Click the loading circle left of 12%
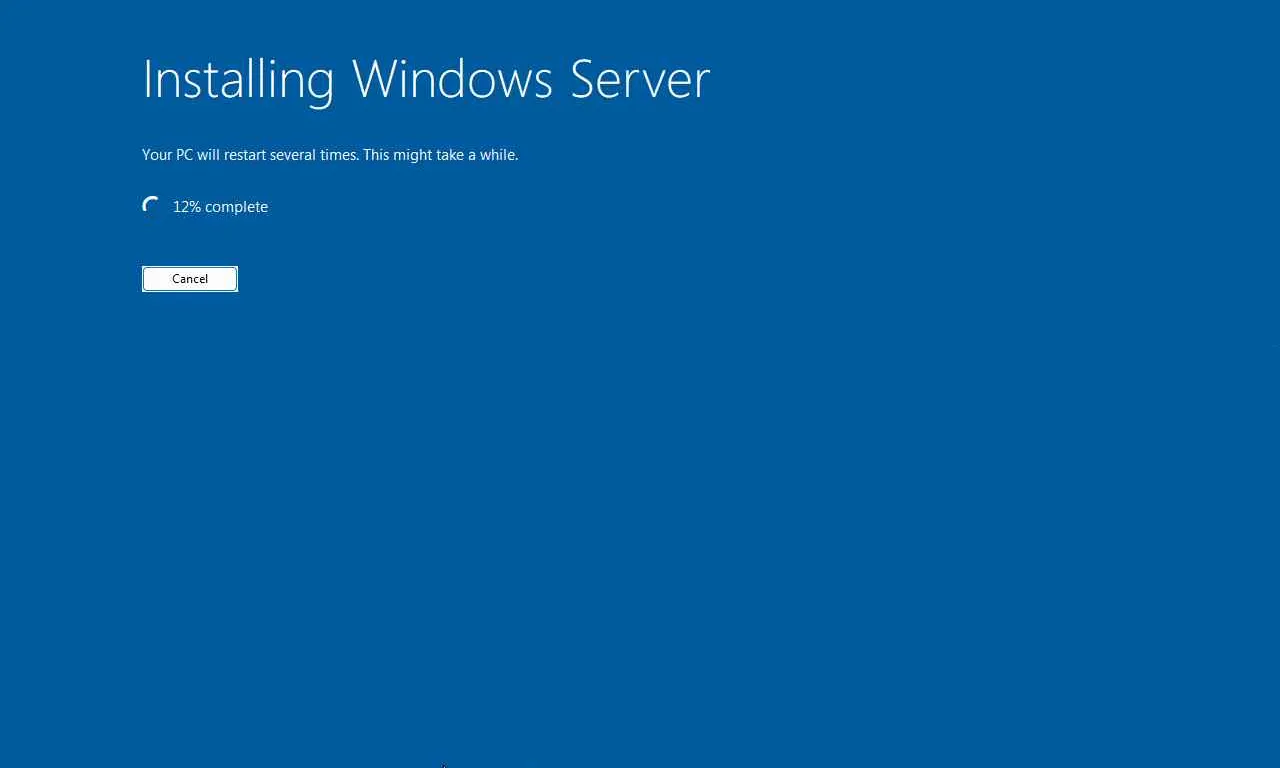 pyautogui.click(x=151, y=206)
